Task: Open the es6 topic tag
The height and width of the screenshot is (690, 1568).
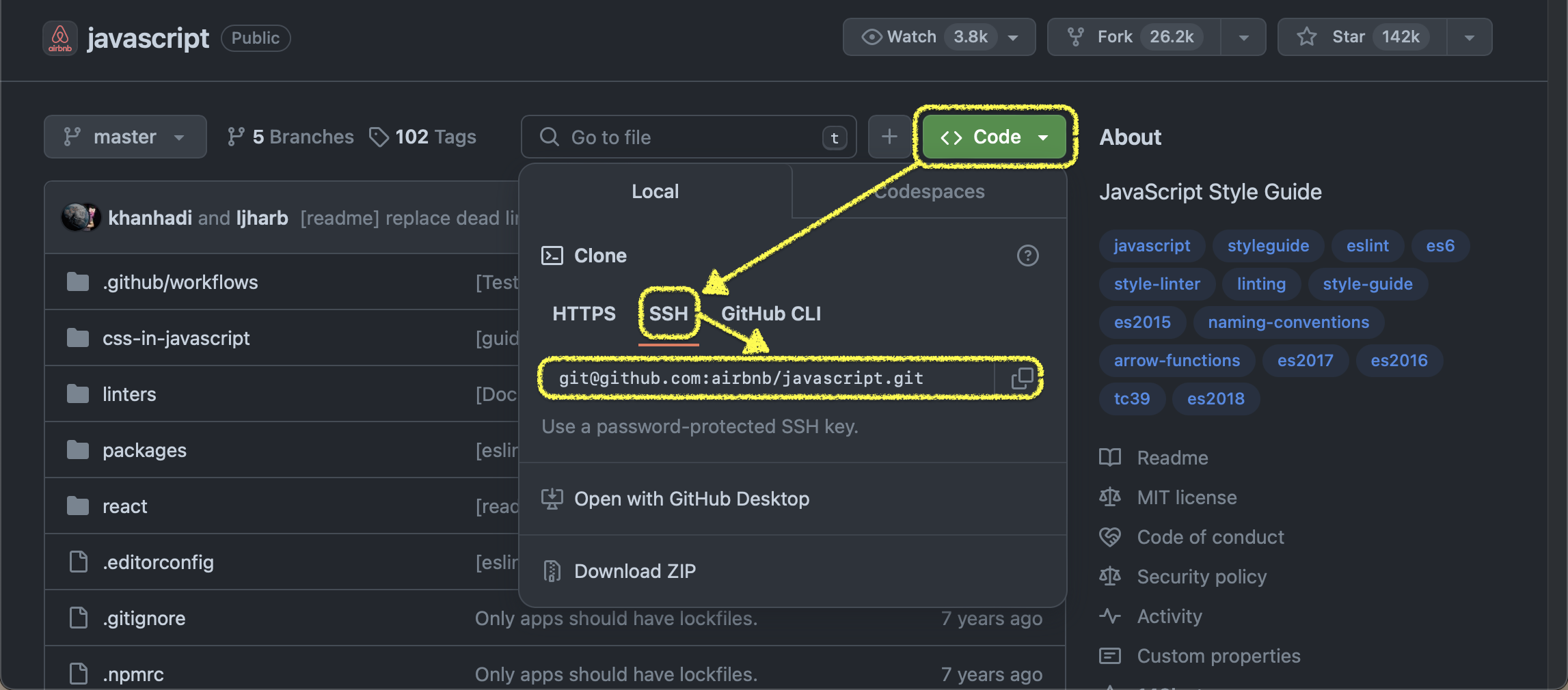Action: [1440, 245]
